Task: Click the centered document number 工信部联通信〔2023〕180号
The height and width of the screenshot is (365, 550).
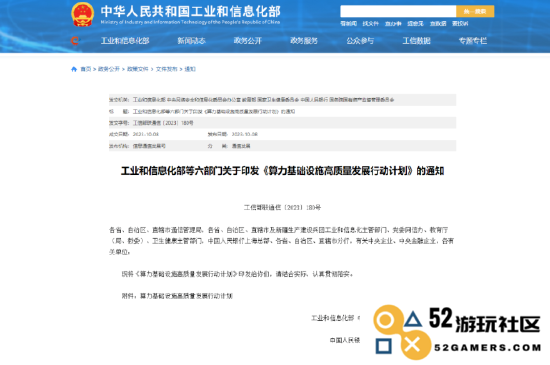Action: click(x=282, y=208)
